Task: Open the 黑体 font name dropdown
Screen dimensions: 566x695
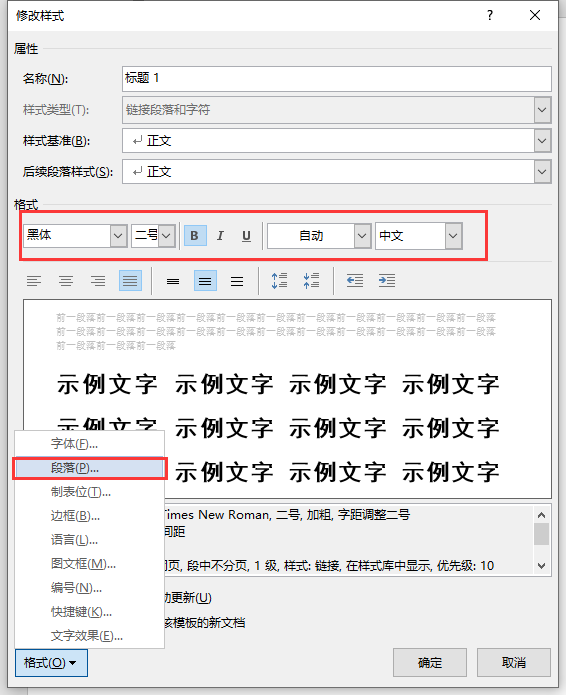Action: [118, 235]
